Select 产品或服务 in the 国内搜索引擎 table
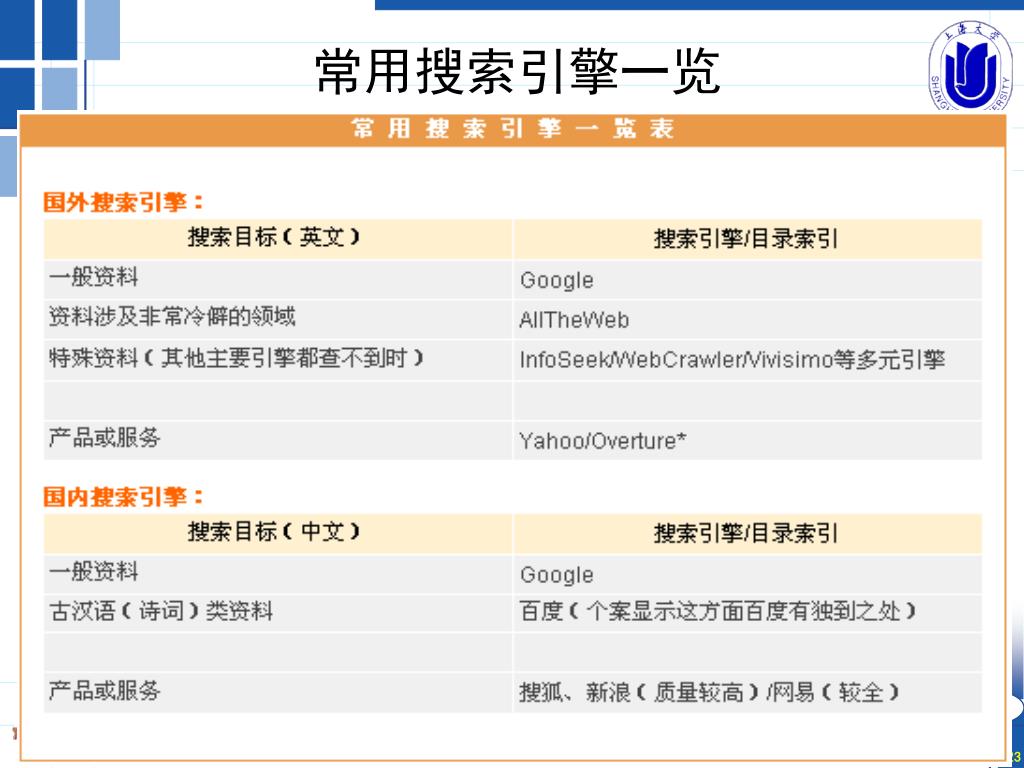This screenshot has width=1024, height=768. click(278, 692)
